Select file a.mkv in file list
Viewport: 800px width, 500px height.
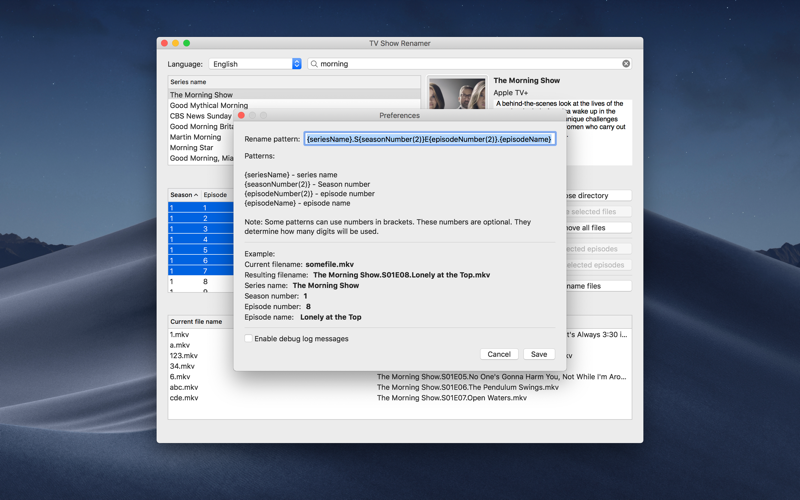pos(180,345)
